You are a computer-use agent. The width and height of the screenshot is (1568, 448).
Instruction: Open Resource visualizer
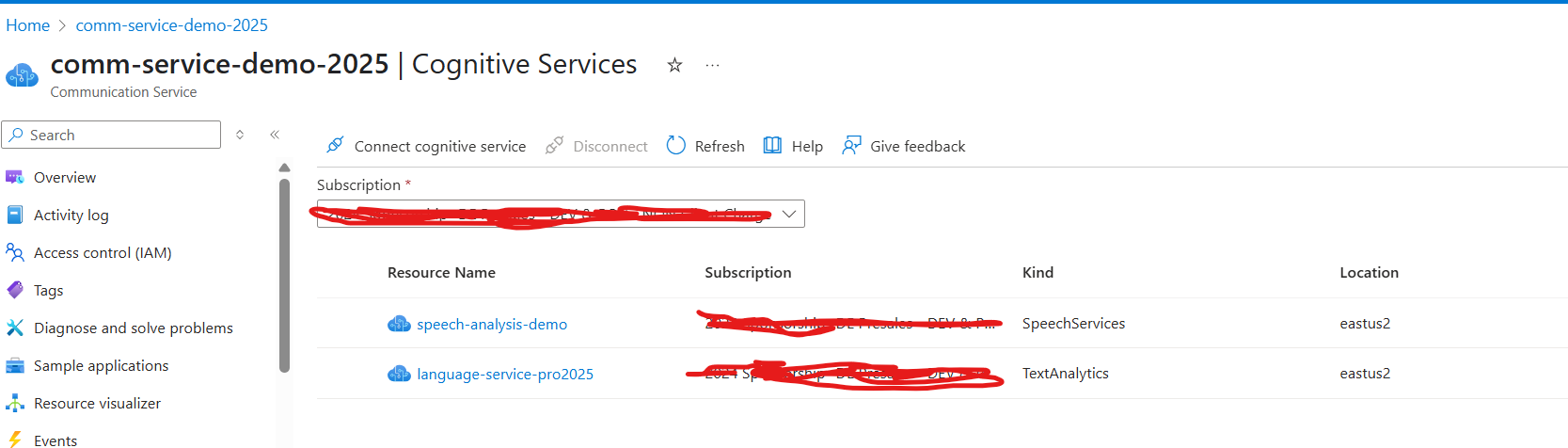[97, 403]
